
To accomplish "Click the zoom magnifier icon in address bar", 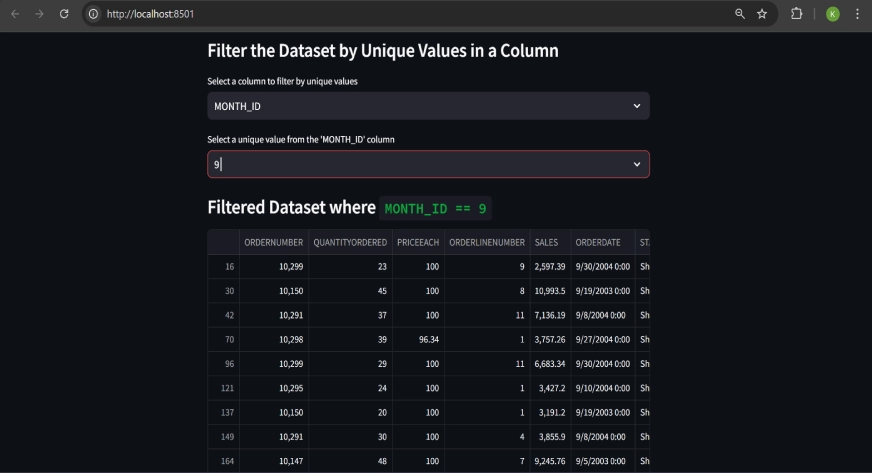I will pos(740,14).
